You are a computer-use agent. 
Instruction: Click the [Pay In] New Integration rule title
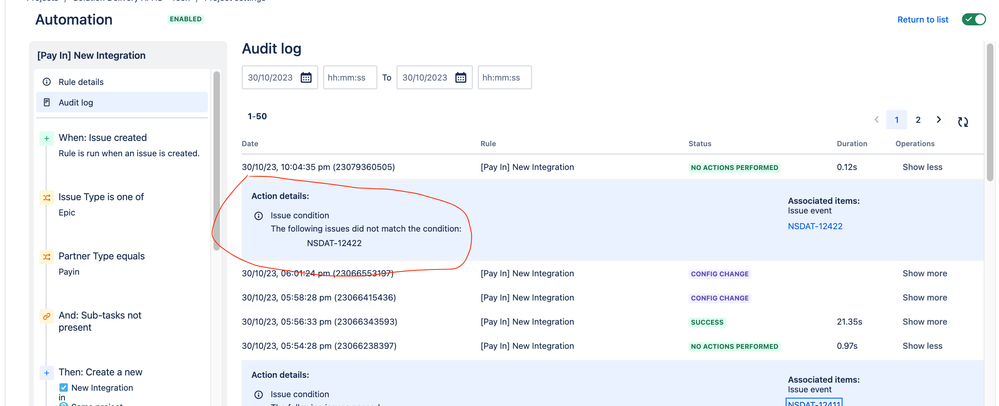[x=91, y=55]
